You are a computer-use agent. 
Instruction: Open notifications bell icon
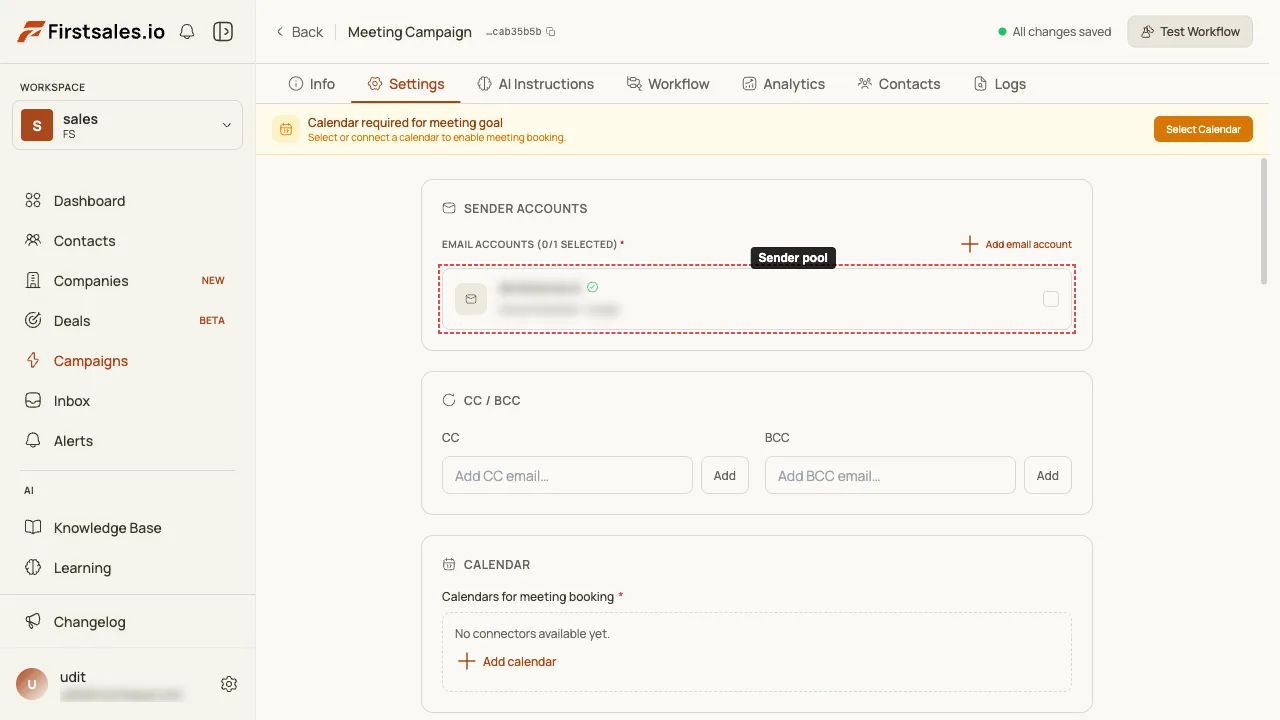(187, 32)
